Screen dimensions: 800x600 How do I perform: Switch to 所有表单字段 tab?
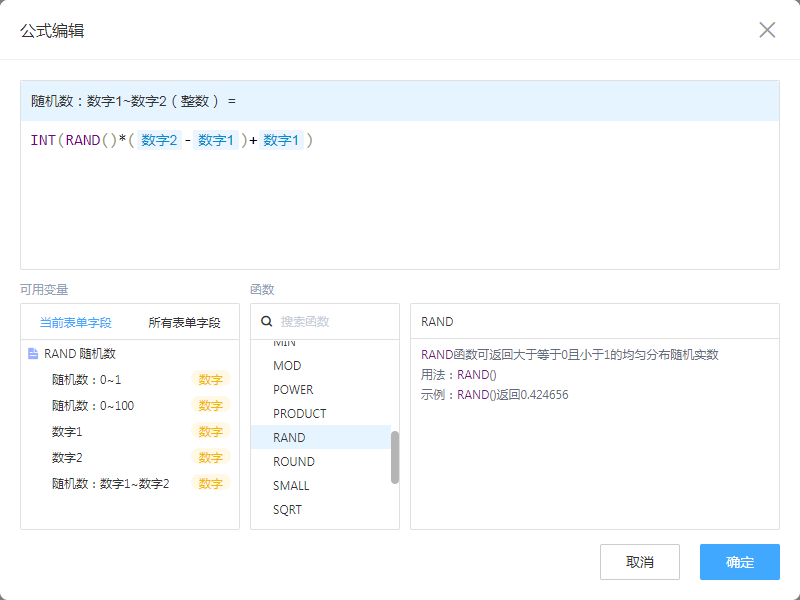pyautogui.click(x=185, y=323)
